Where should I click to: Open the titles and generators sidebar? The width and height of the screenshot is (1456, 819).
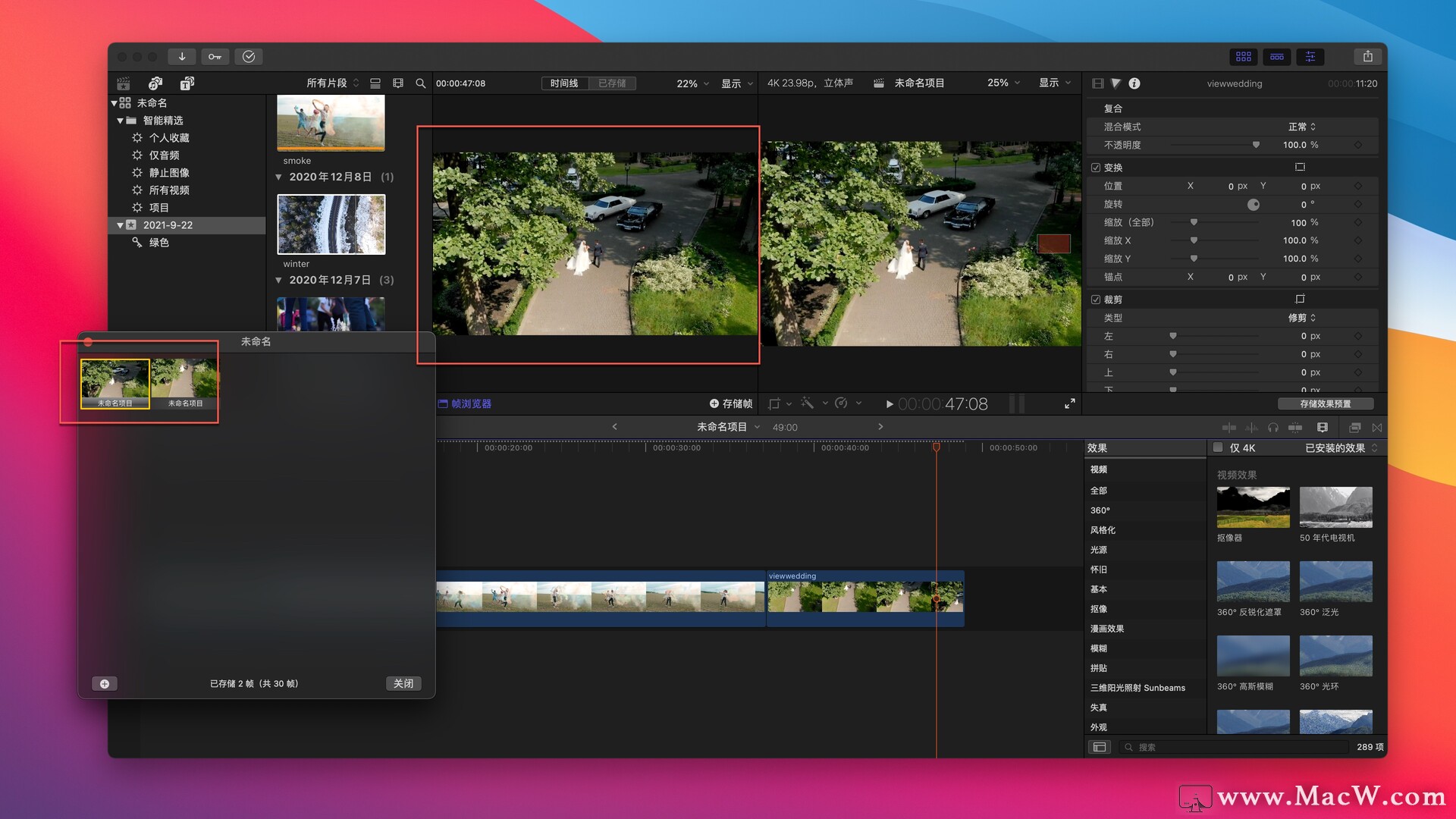pyautogui.click(x=187, y=83)
